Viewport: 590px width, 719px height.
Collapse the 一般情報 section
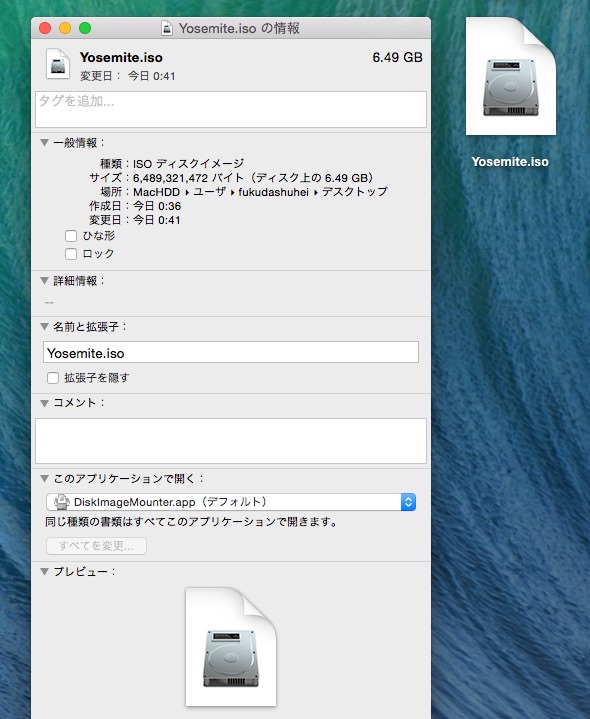[x=44, y=143]
